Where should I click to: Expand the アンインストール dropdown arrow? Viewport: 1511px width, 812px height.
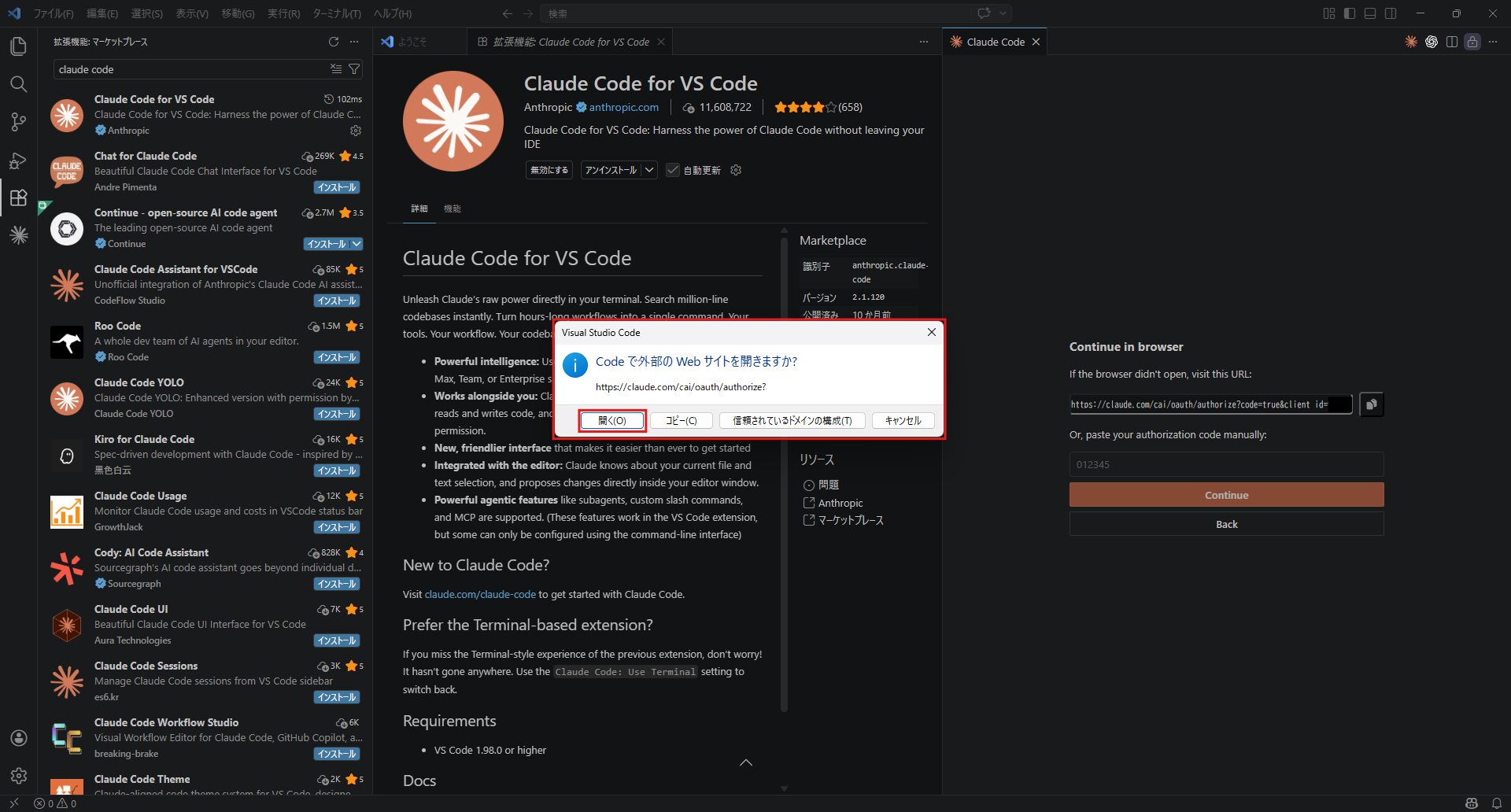click(x=649, y=170)
